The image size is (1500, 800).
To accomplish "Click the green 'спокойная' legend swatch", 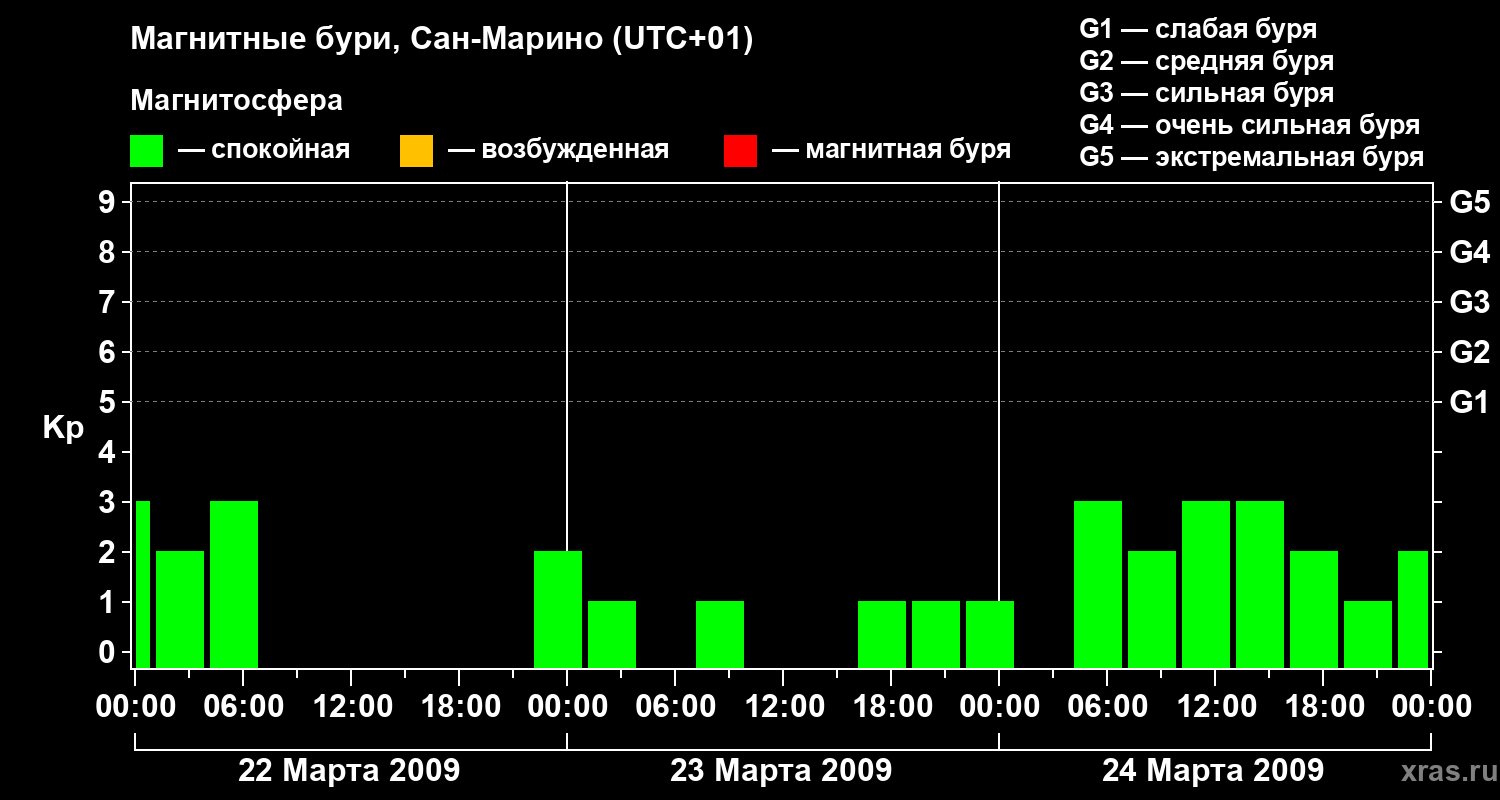I will click(x=147, y=151).
